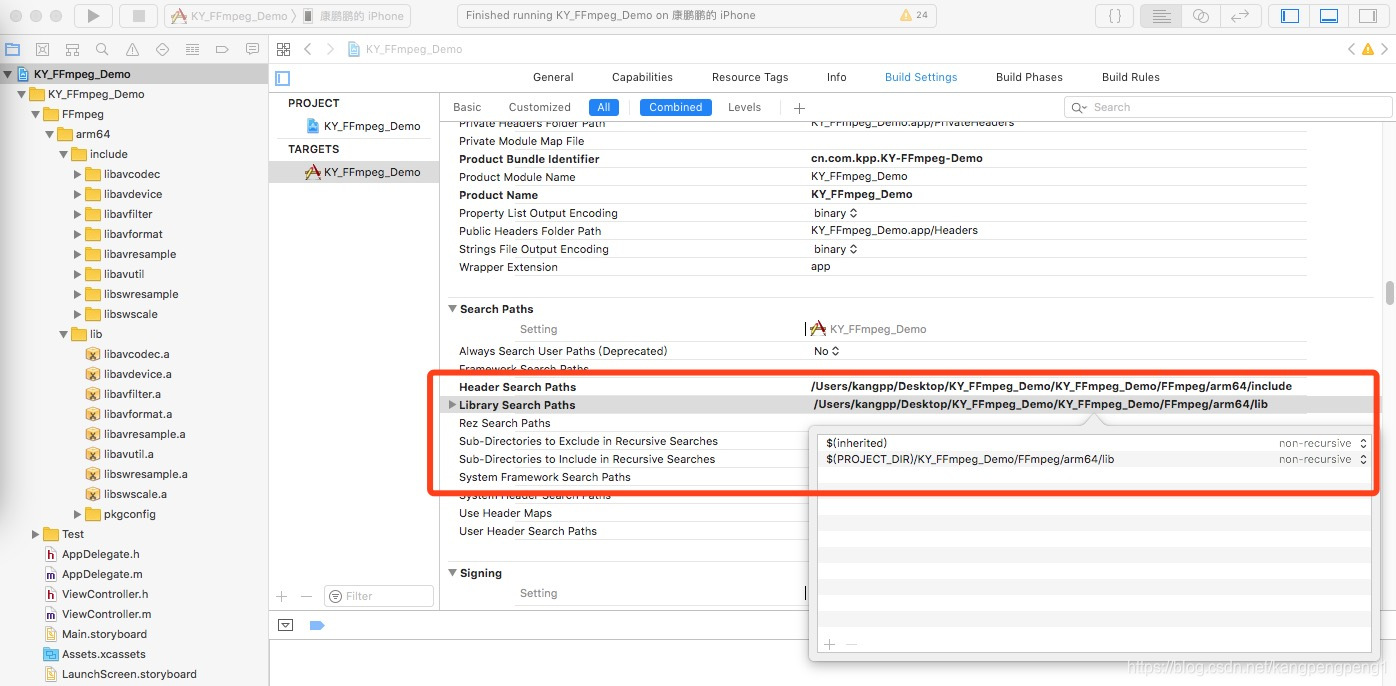Switch to Standard editor
Screen dimensions: 1396x686
pos(1161,16)
